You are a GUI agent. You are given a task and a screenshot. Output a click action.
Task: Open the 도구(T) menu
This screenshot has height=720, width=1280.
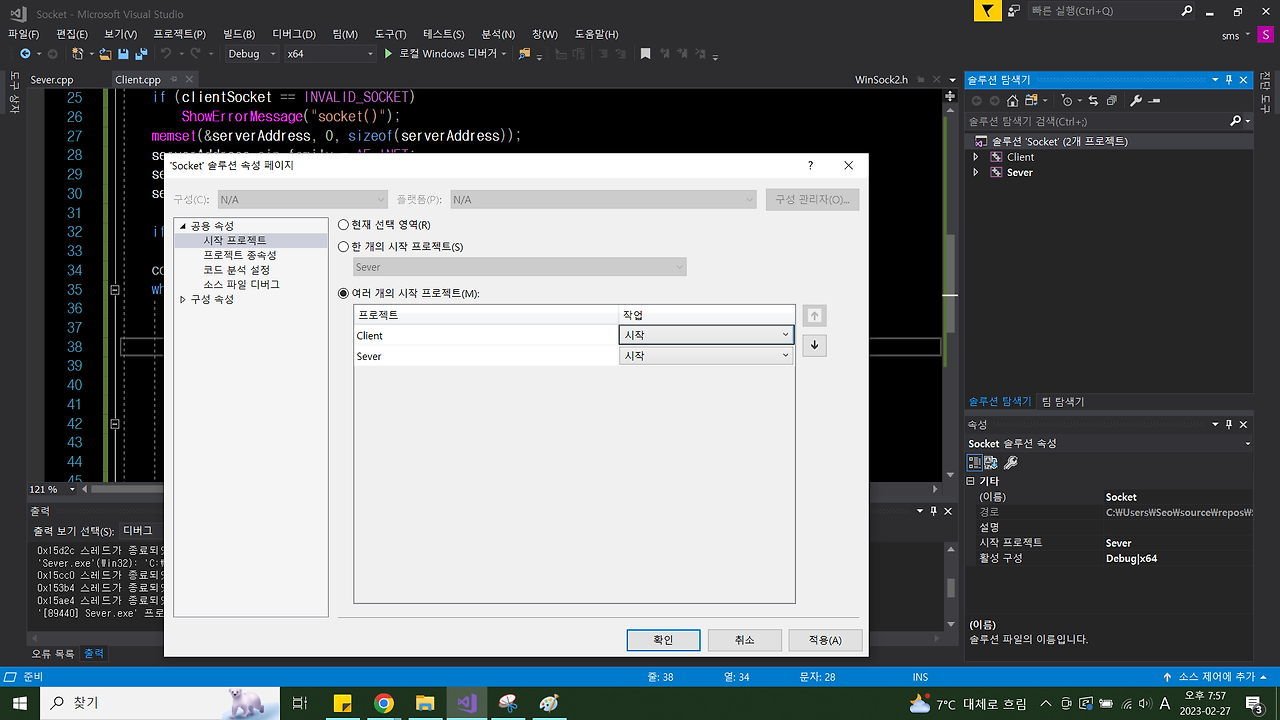point(390,34)
